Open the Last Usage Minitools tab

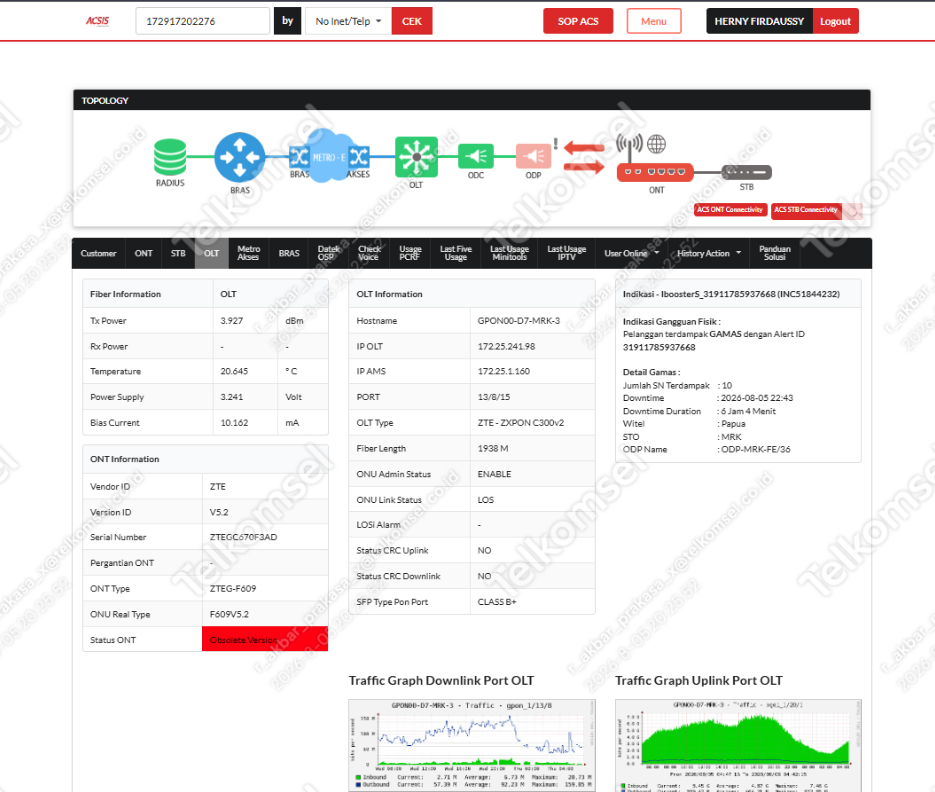pos(509,253)
